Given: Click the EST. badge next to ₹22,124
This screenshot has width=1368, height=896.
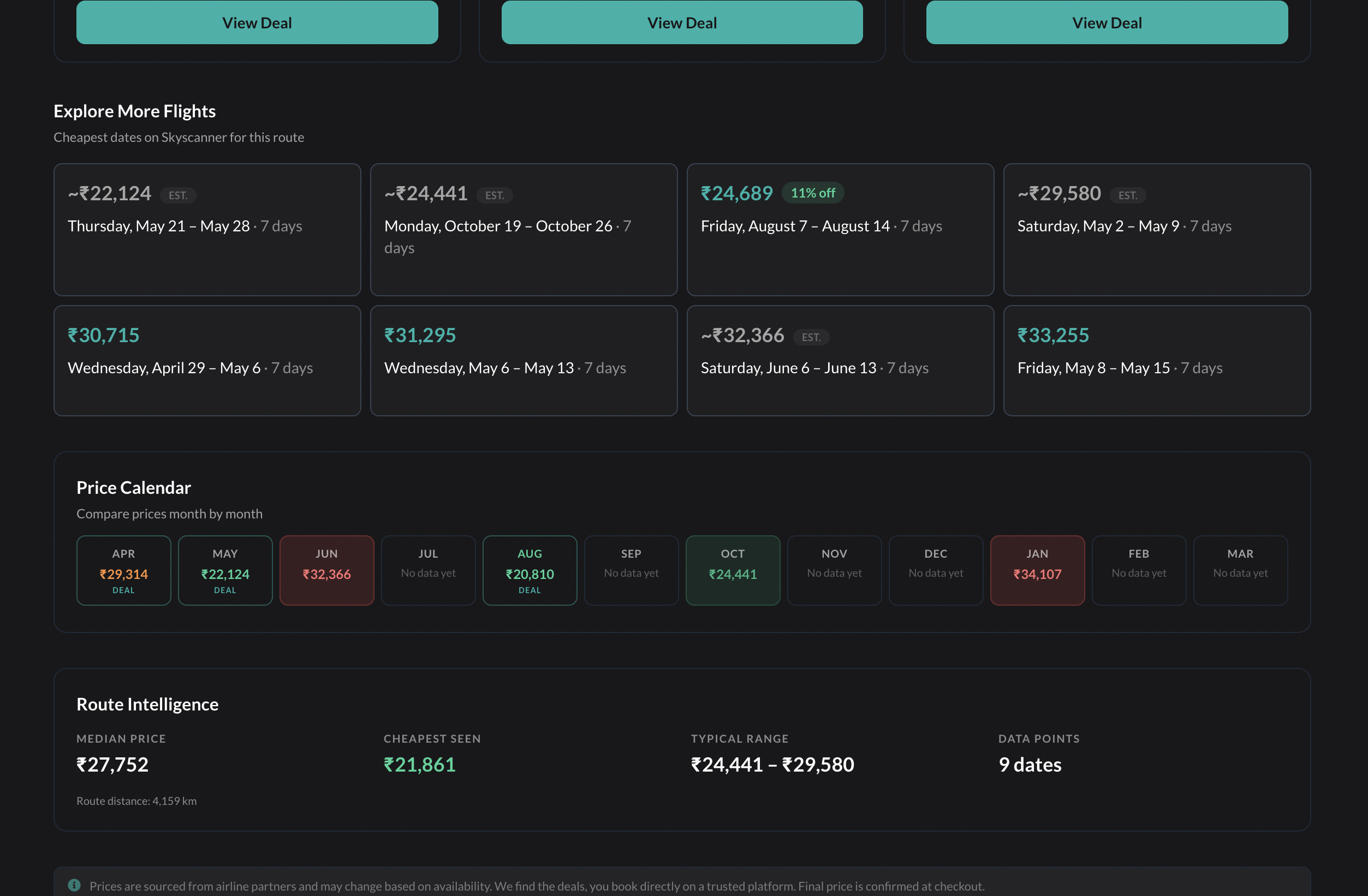Looking at the screenshot, I should pyautogui.click(x=177, y=195).
